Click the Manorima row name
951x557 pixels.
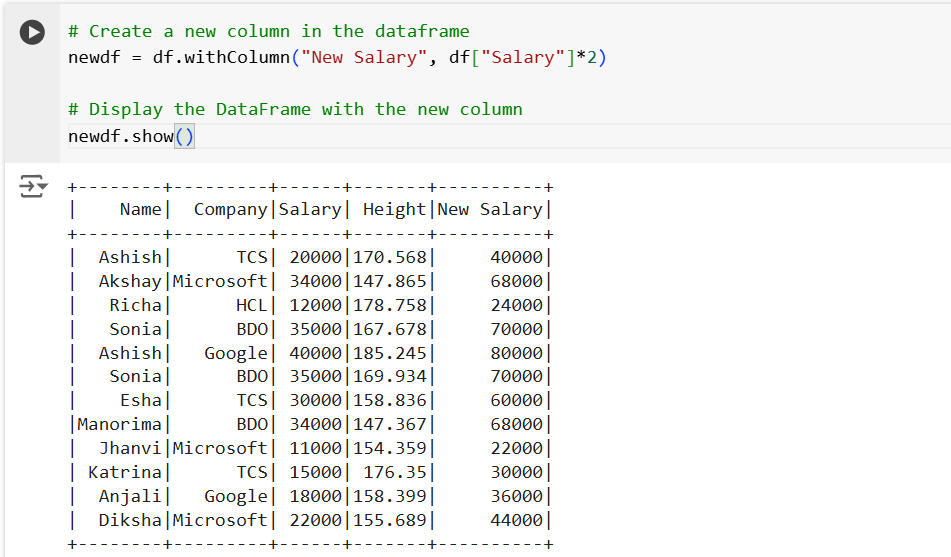tap(119, 424)
